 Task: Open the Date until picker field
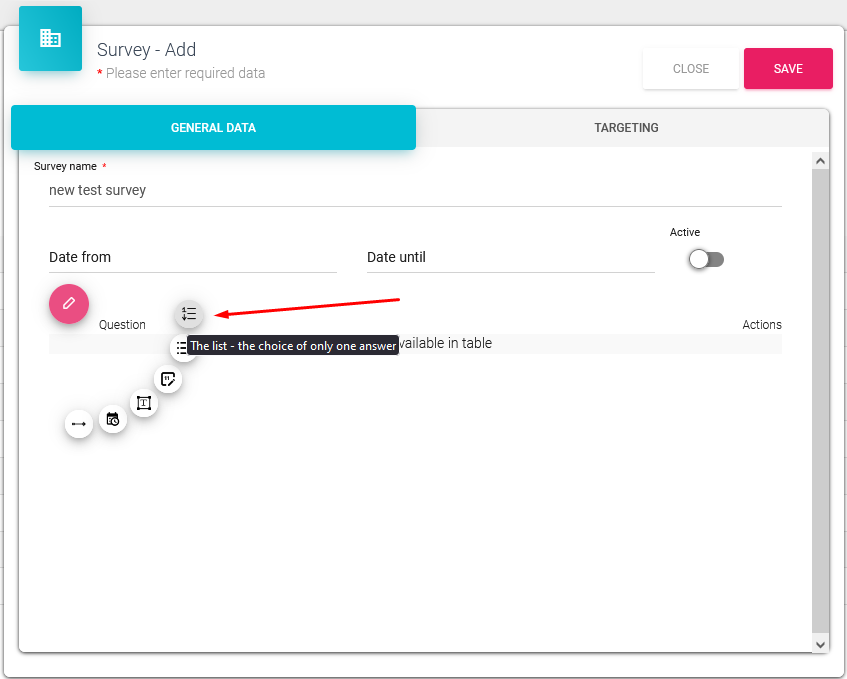coord(510,258)
